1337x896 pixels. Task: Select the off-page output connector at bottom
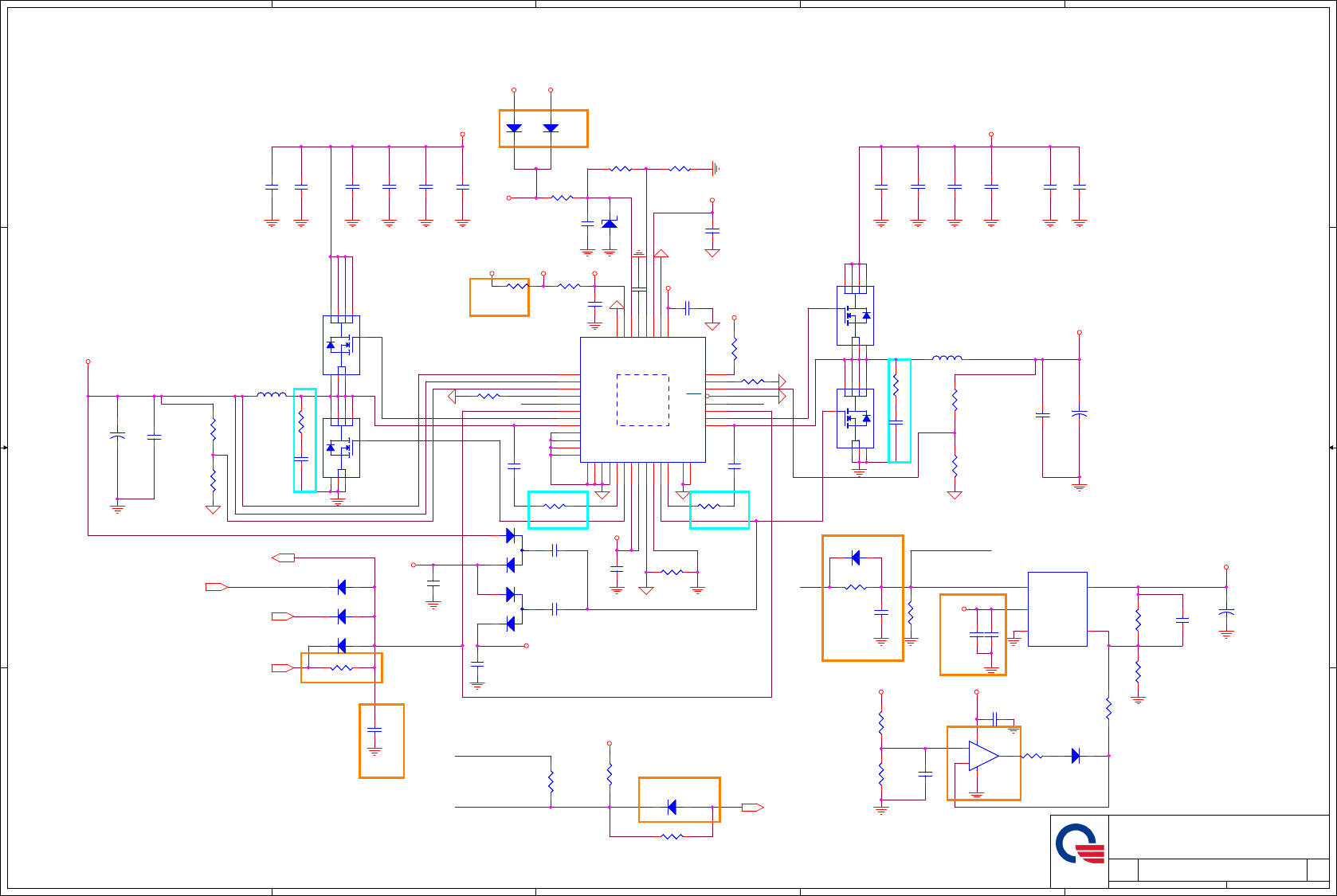(x=753, y=808)
